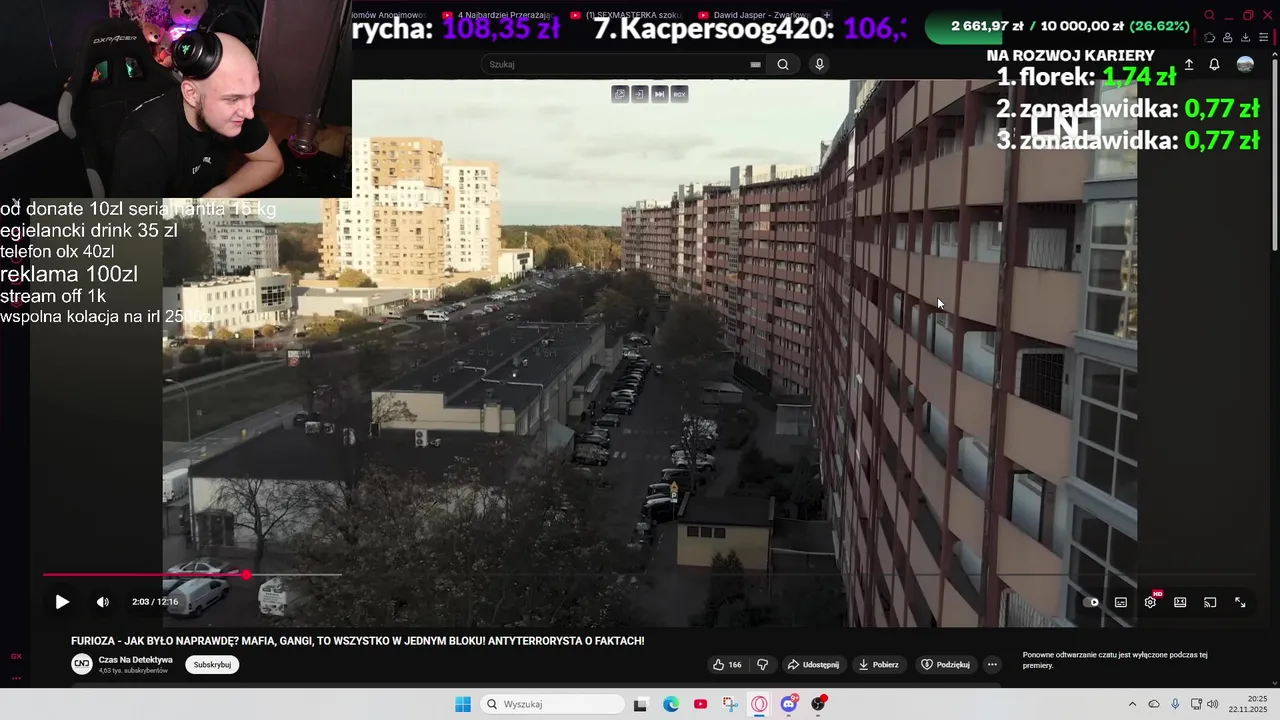Cast the video with the cast icon
This screenshot has height=720, width=1280.
tap(1210, 602)
